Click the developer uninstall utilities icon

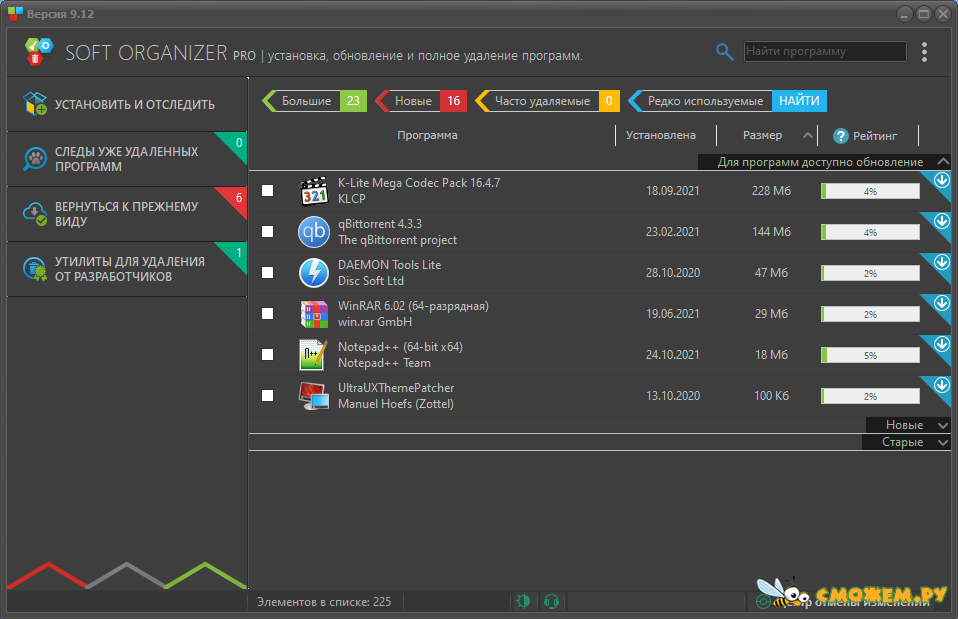tap(35, 269)
